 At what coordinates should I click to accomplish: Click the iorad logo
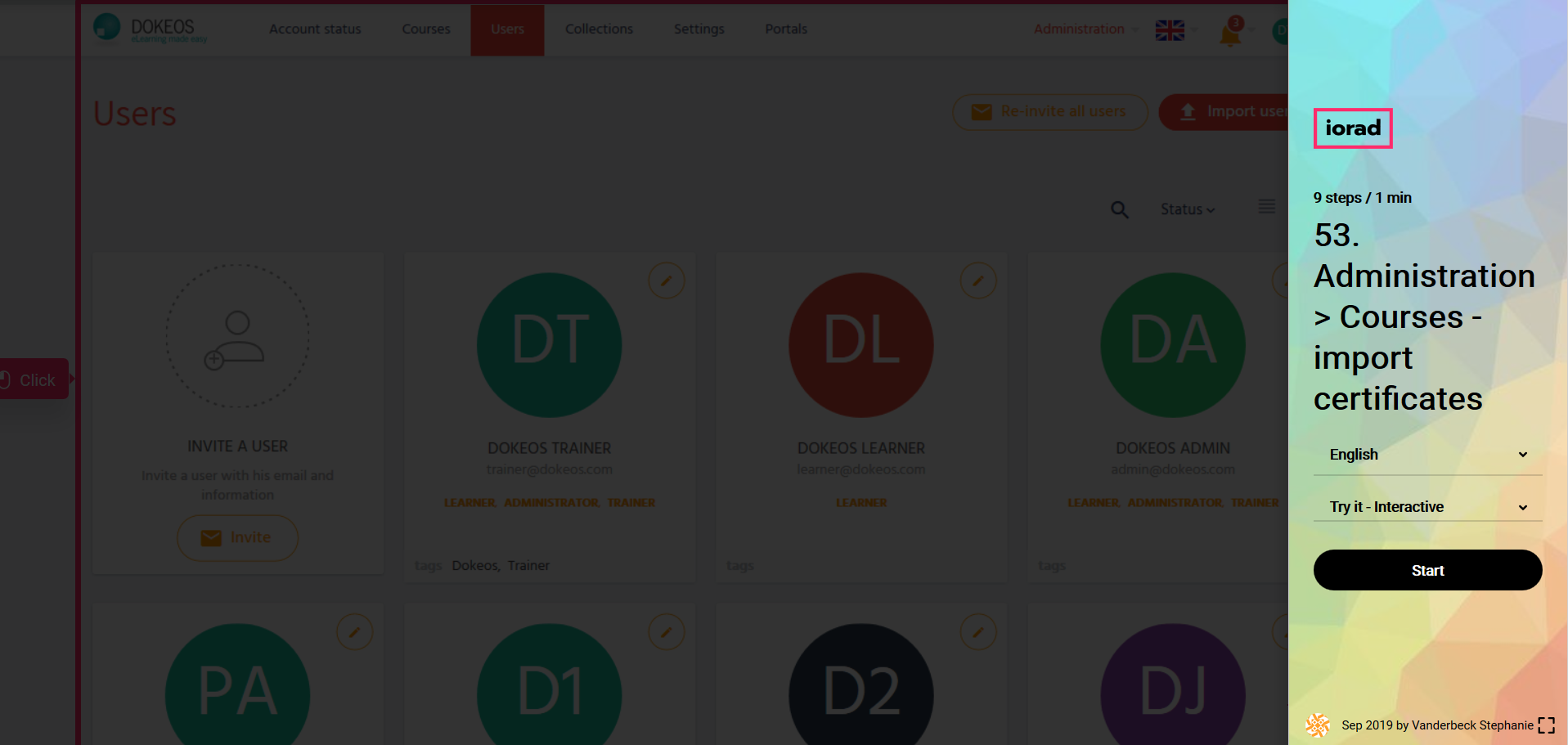point(1352,128)
